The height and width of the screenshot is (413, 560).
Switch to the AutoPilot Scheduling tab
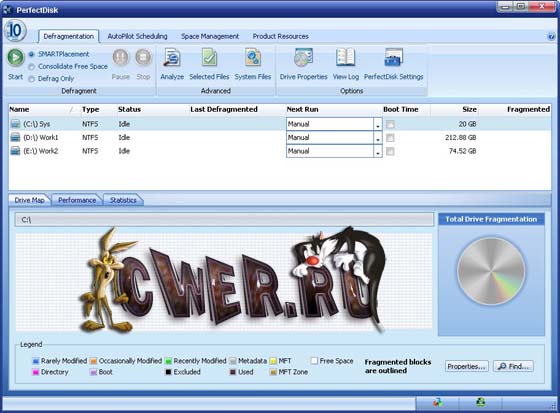[x=138, y=36]
